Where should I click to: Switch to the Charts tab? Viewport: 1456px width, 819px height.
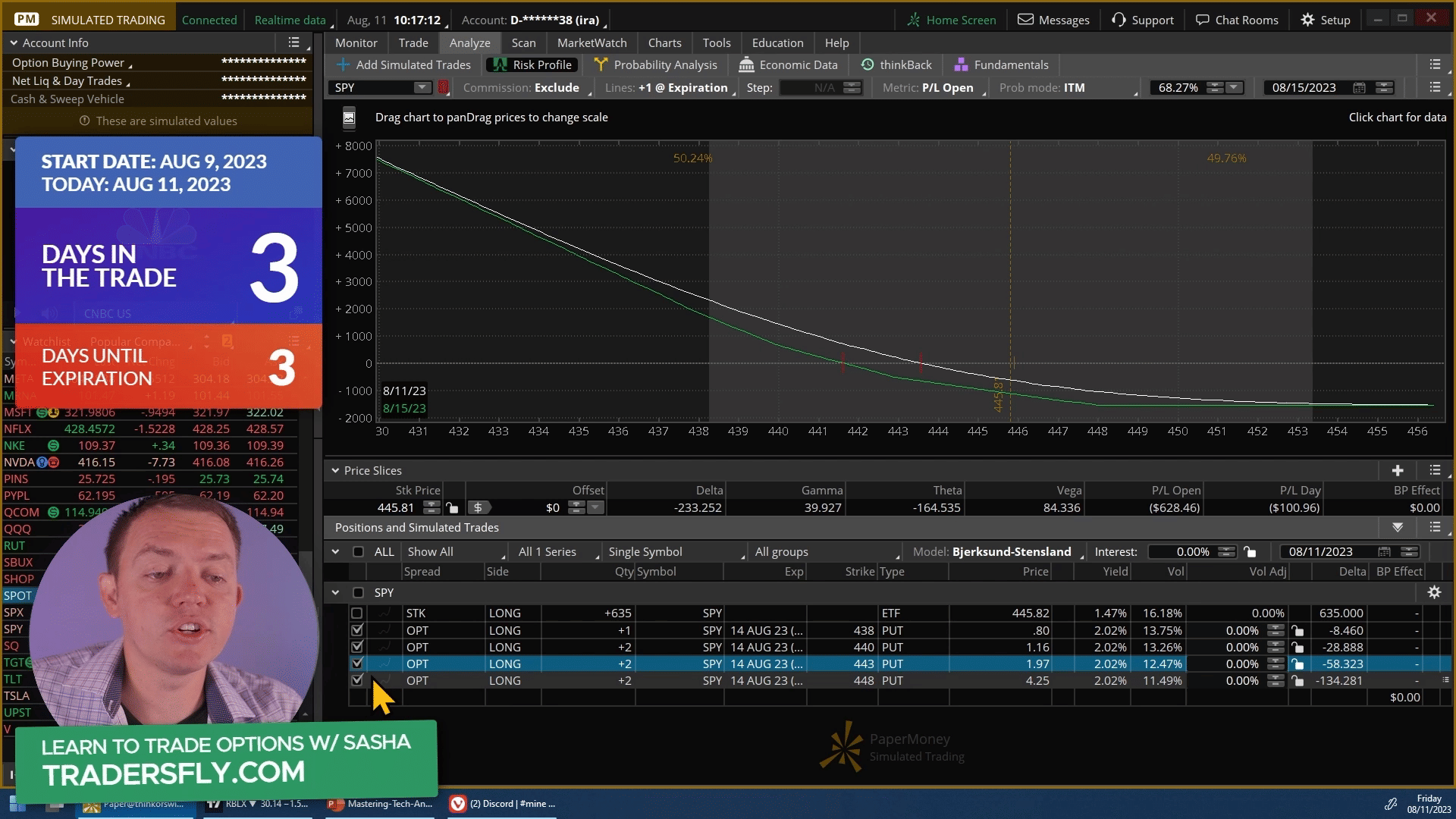click(664, 43)
